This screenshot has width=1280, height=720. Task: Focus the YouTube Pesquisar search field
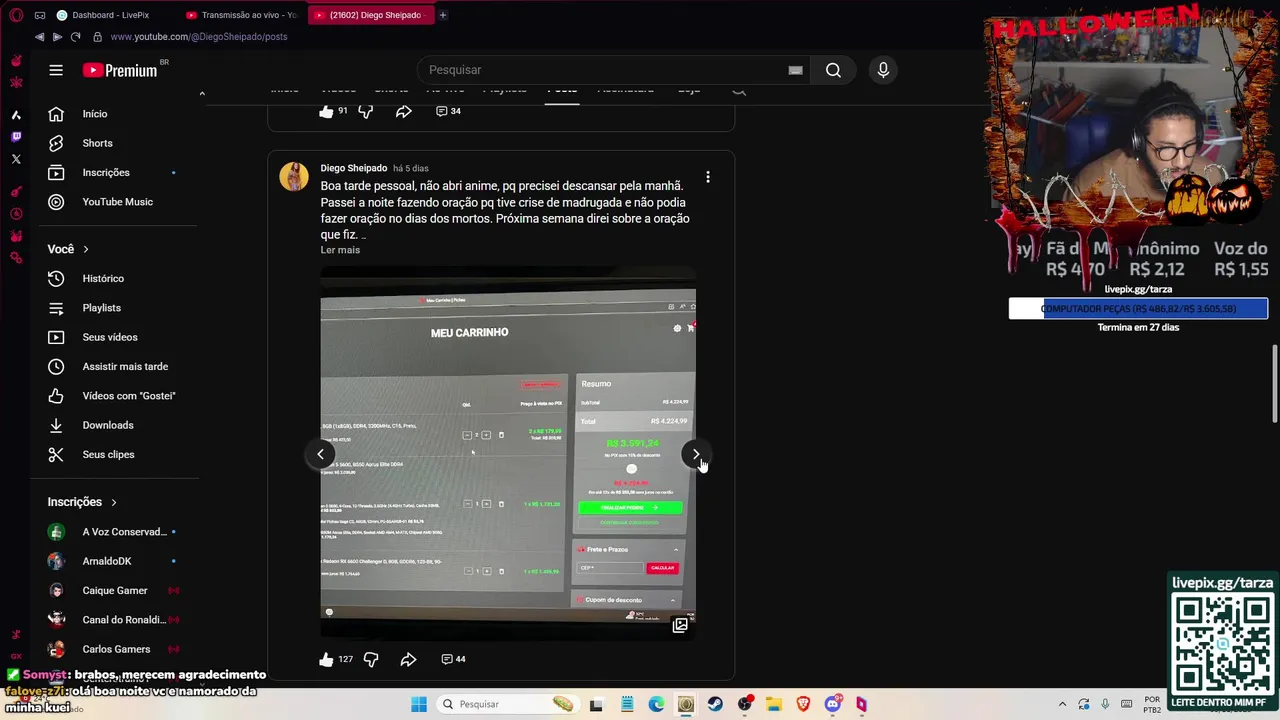coord(600,70)
